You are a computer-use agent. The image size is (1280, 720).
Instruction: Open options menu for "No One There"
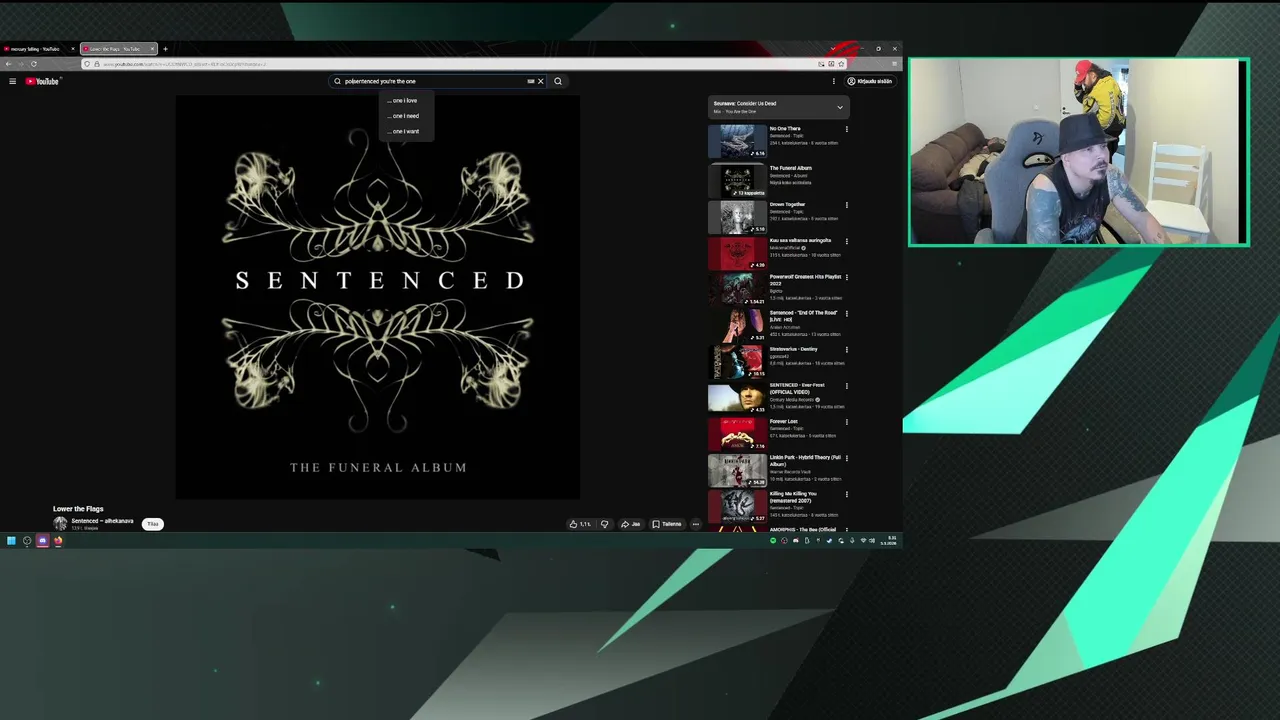click(x=847, y=129)
